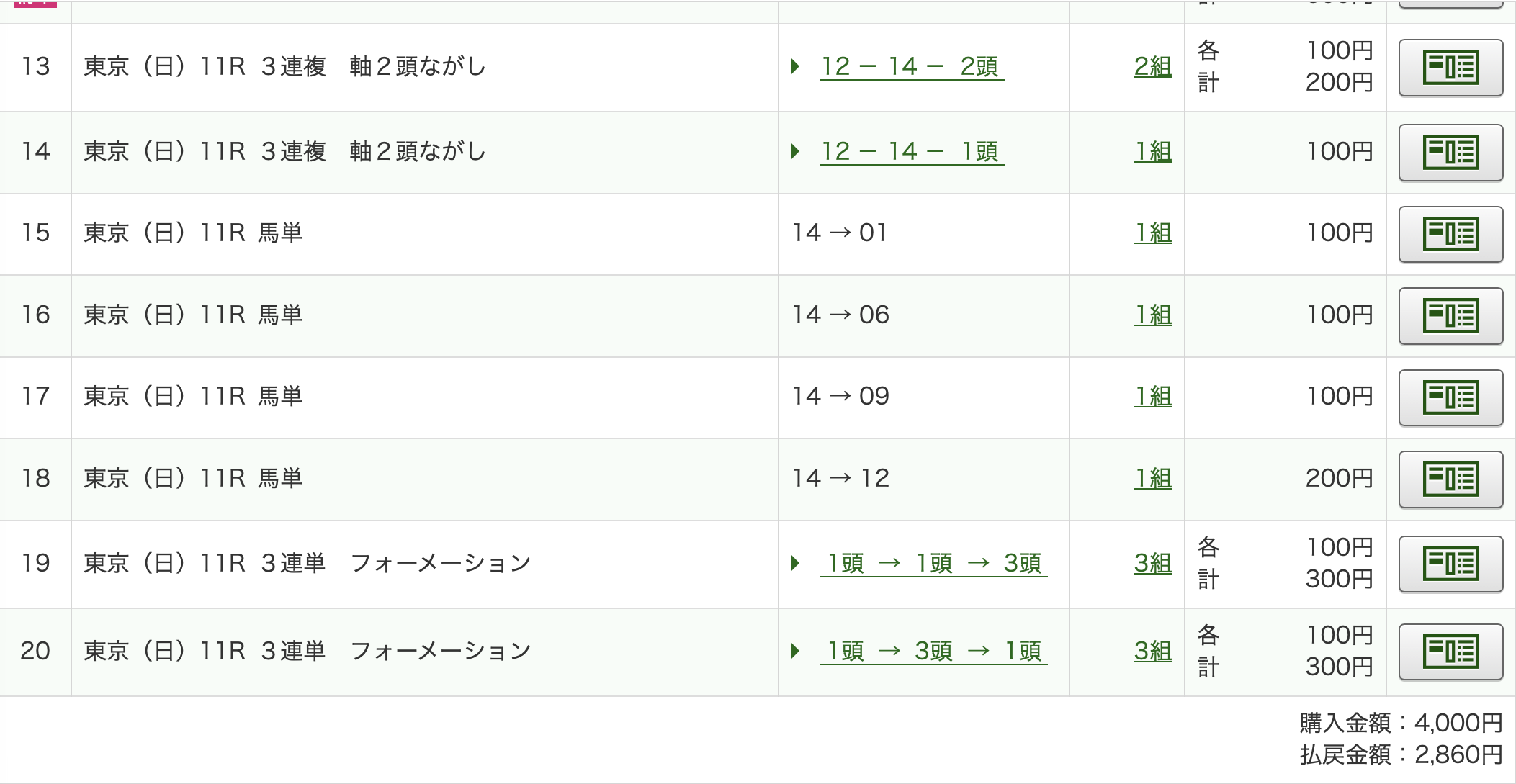Screen dimensions: 1516x784
Task: Click 1組 link for 14→06 bet
Action: click(x=1153, y=315)
